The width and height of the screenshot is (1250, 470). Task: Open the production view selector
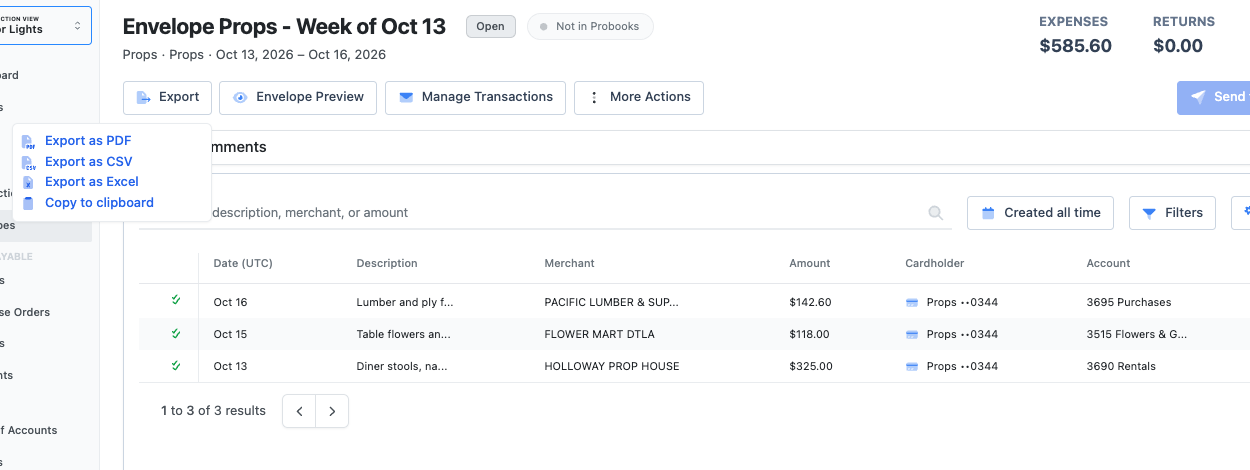[46, 26]
